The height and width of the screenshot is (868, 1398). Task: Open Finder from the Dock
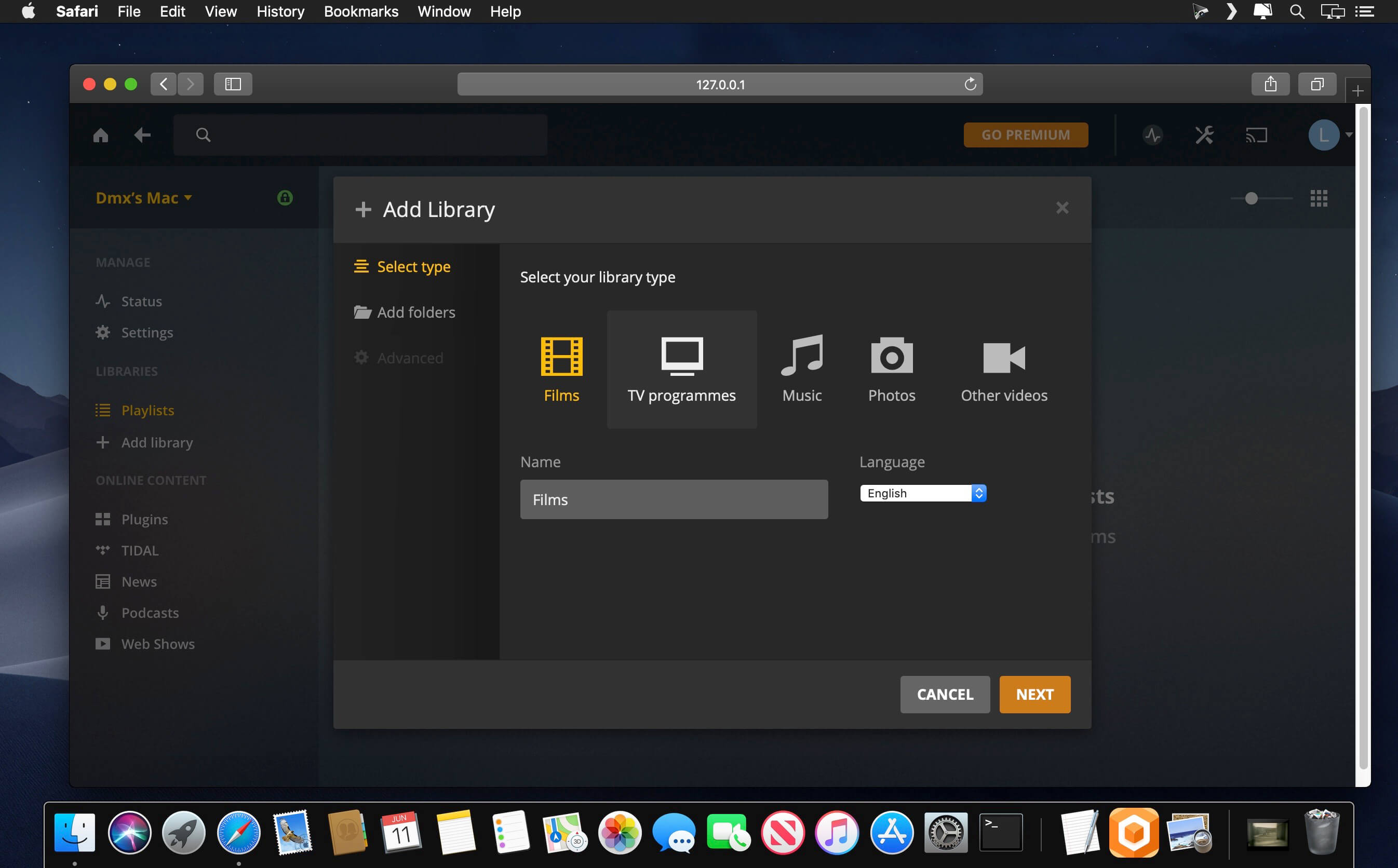click(75, 832)
